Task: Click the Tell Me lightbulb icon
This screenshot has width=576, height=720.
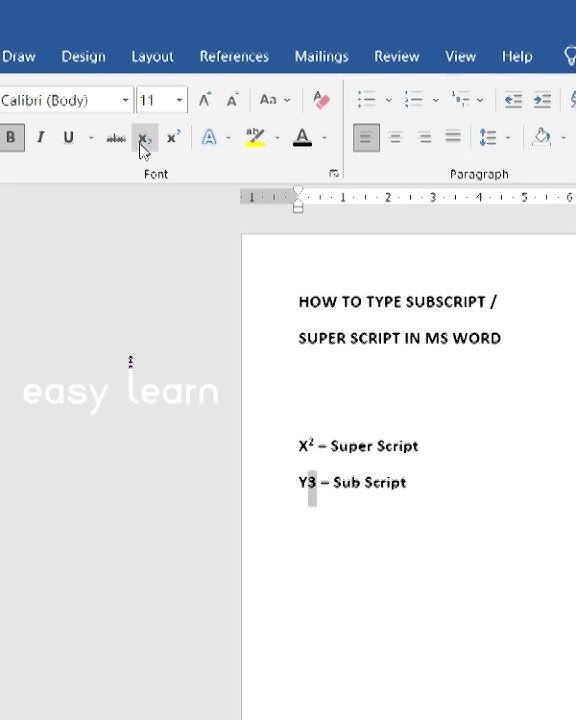Action: click(570, 56)
